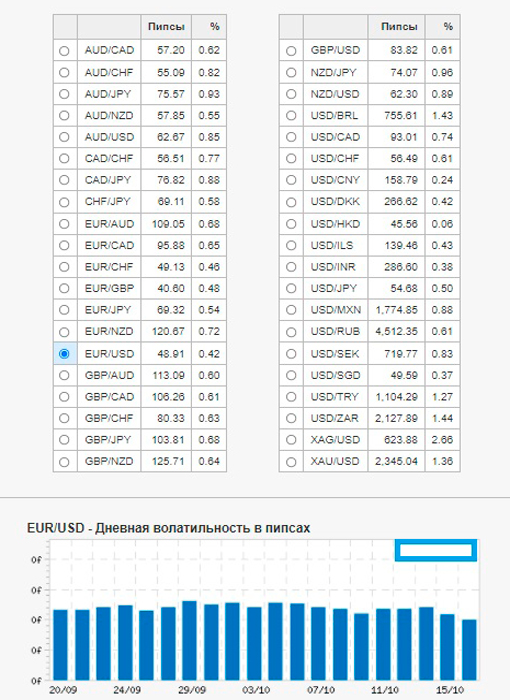
Task: Click the selected EUR/USD radio button
Action: [64, 354]
